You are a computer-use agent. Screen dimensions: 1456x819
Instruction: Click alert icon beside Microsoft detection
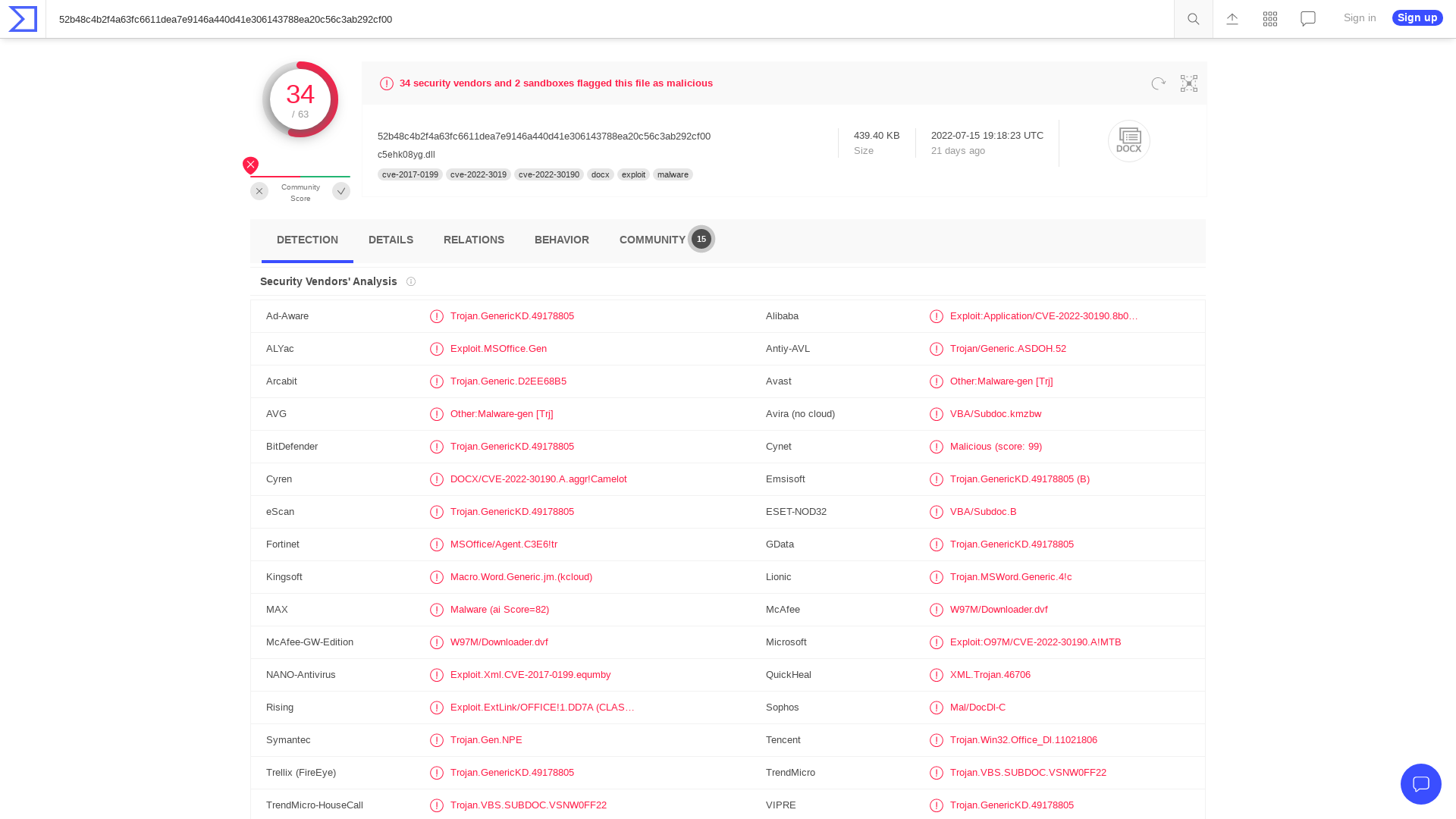[x=937, y=642]
